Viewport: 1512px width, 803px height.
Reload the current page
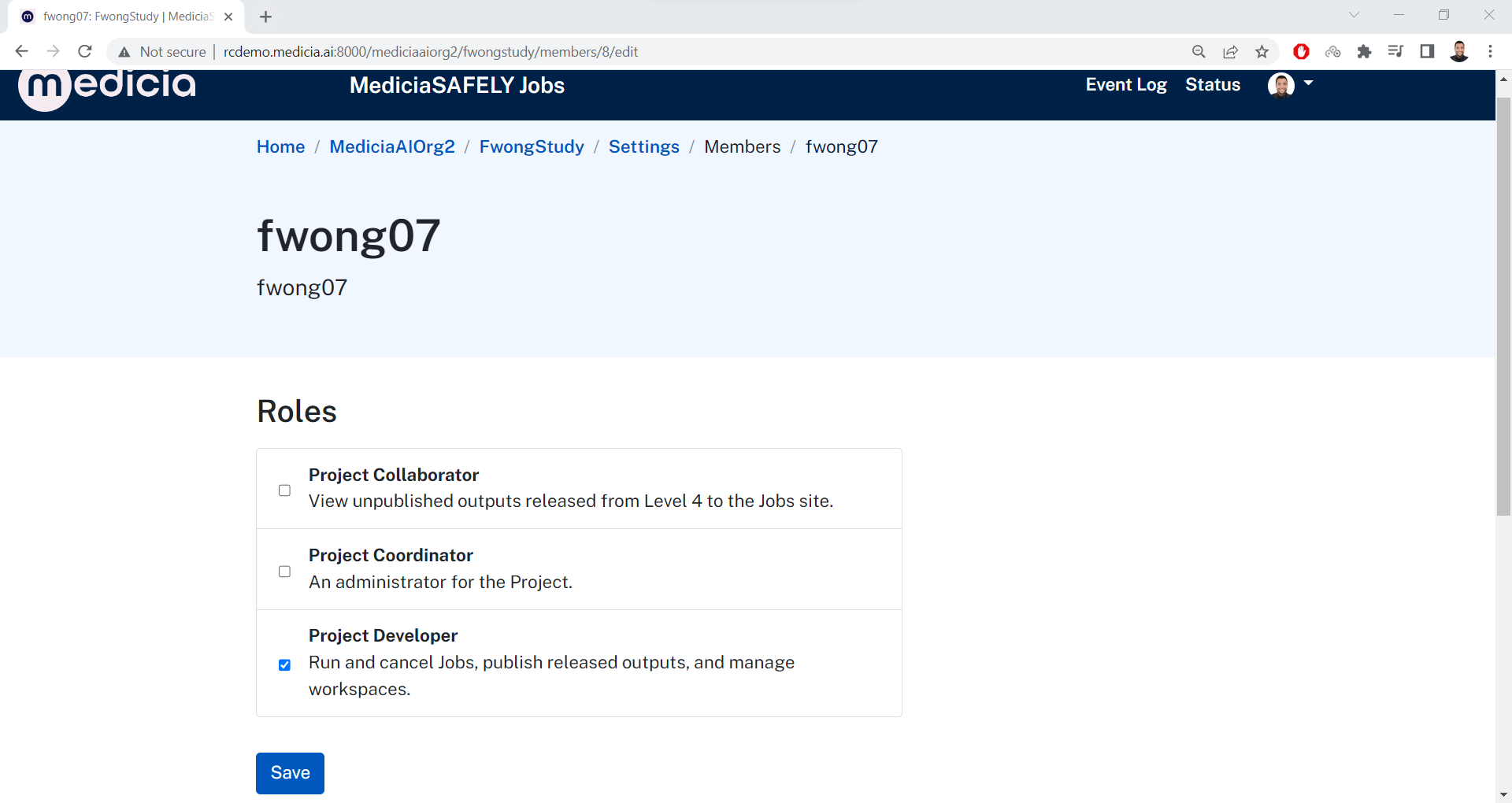tap(85, 51)
